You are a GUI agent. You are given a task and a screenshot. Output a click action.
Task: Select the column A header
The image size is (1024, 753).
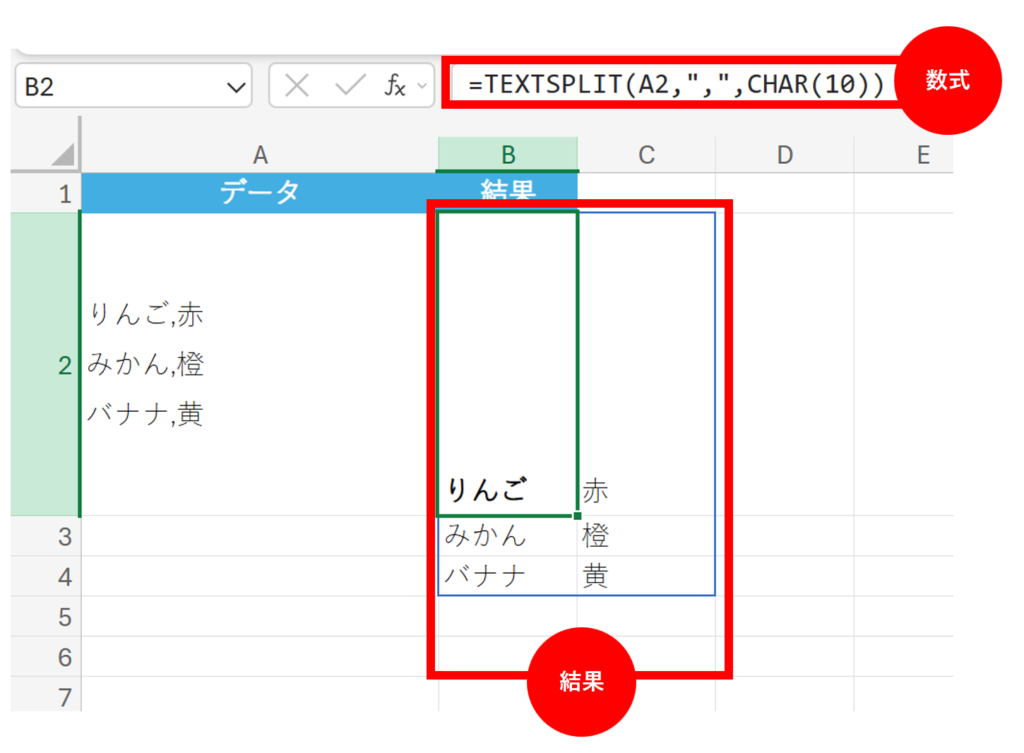pos(260,155)
